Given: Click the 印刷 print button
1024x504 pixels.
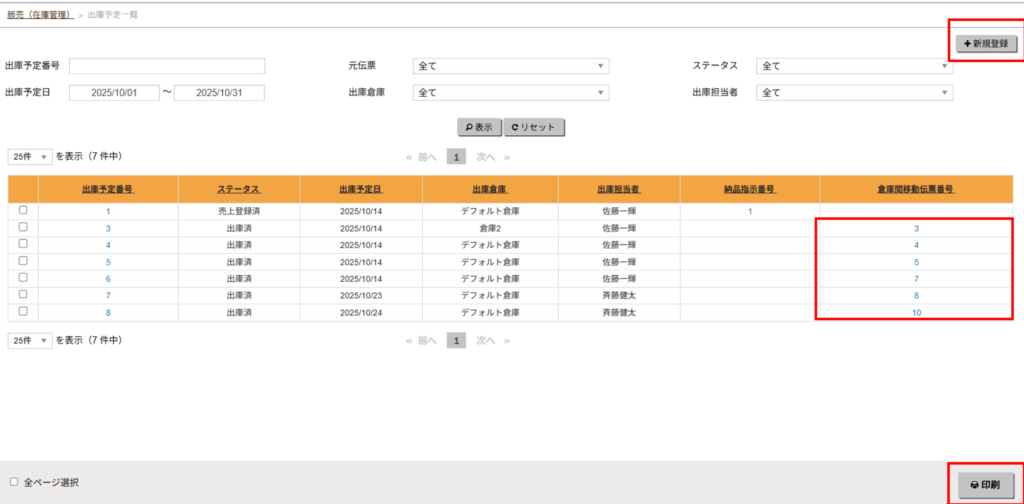Looking at the screenshot, I should pos(985,484).
